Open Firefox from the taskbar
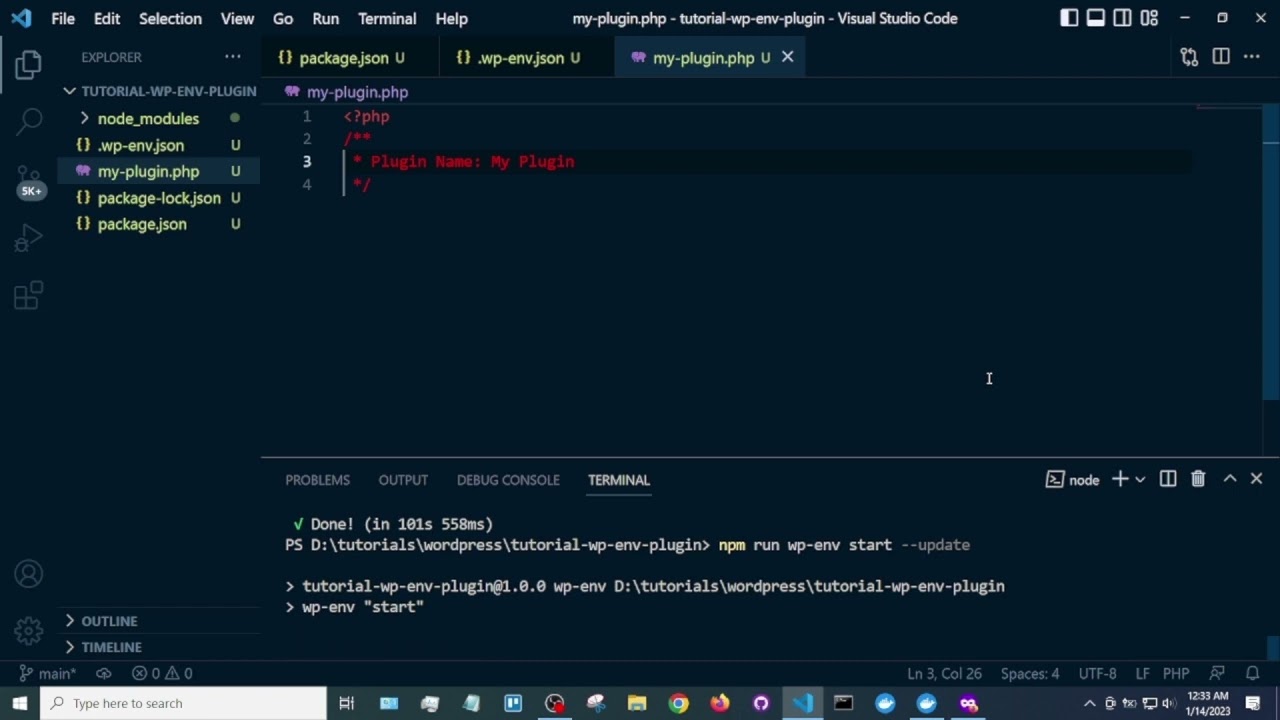This screenshot has width=1280, height=720. [x=720, y=703]
